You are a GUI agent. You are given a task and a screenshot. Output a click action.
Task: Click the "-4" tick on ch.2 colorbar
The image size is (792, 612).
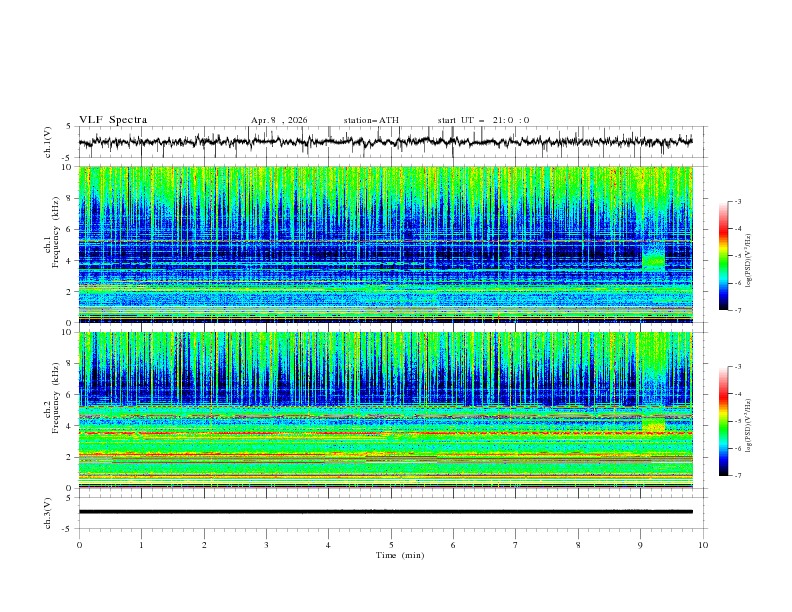point(737,394)
